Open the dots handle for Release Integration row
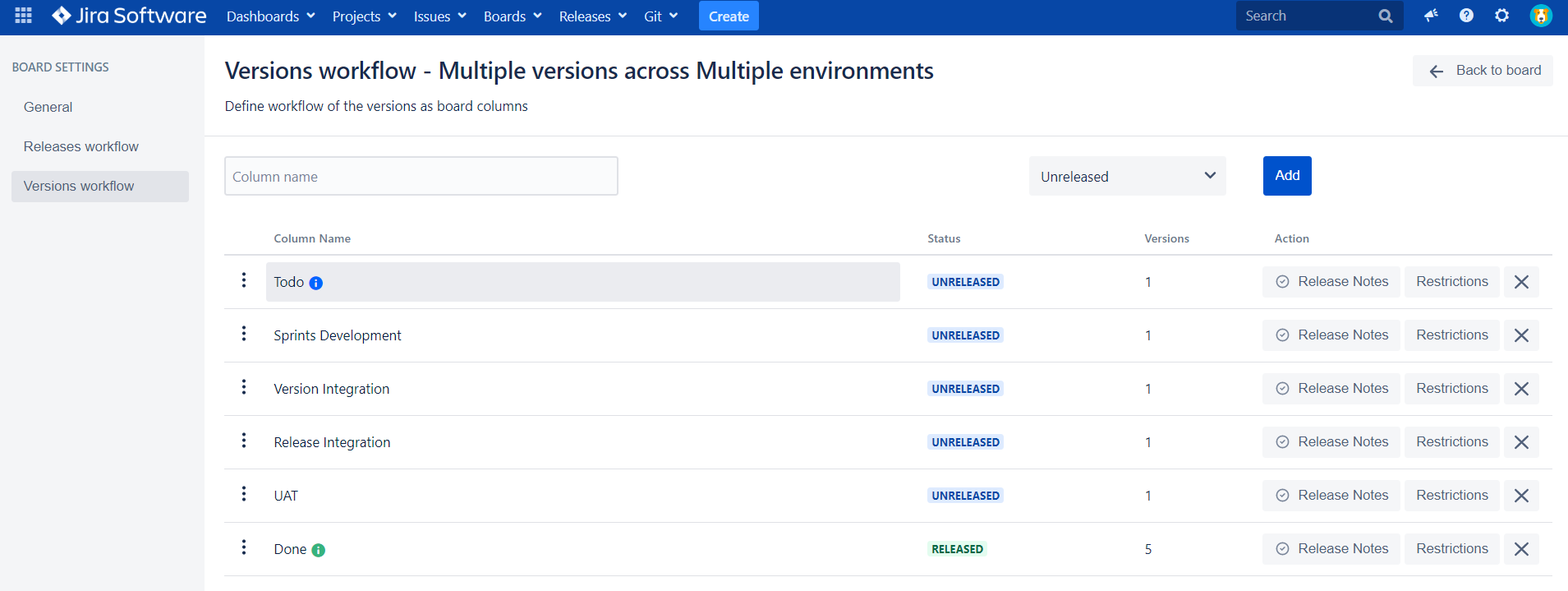This screenshot has width=1568, height=591. tap(244, 441)
